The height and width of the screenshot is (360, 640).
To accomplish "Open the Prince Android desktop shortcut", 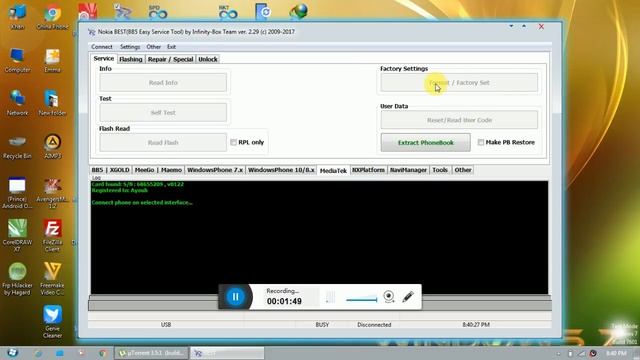I will click(17, 193).
